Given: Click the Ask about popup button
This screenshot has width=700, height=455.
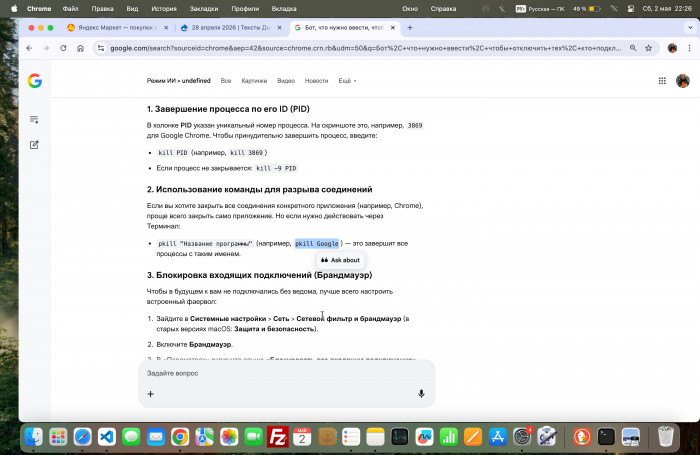Looking at the screenshot, I should (x=341, y=260).
